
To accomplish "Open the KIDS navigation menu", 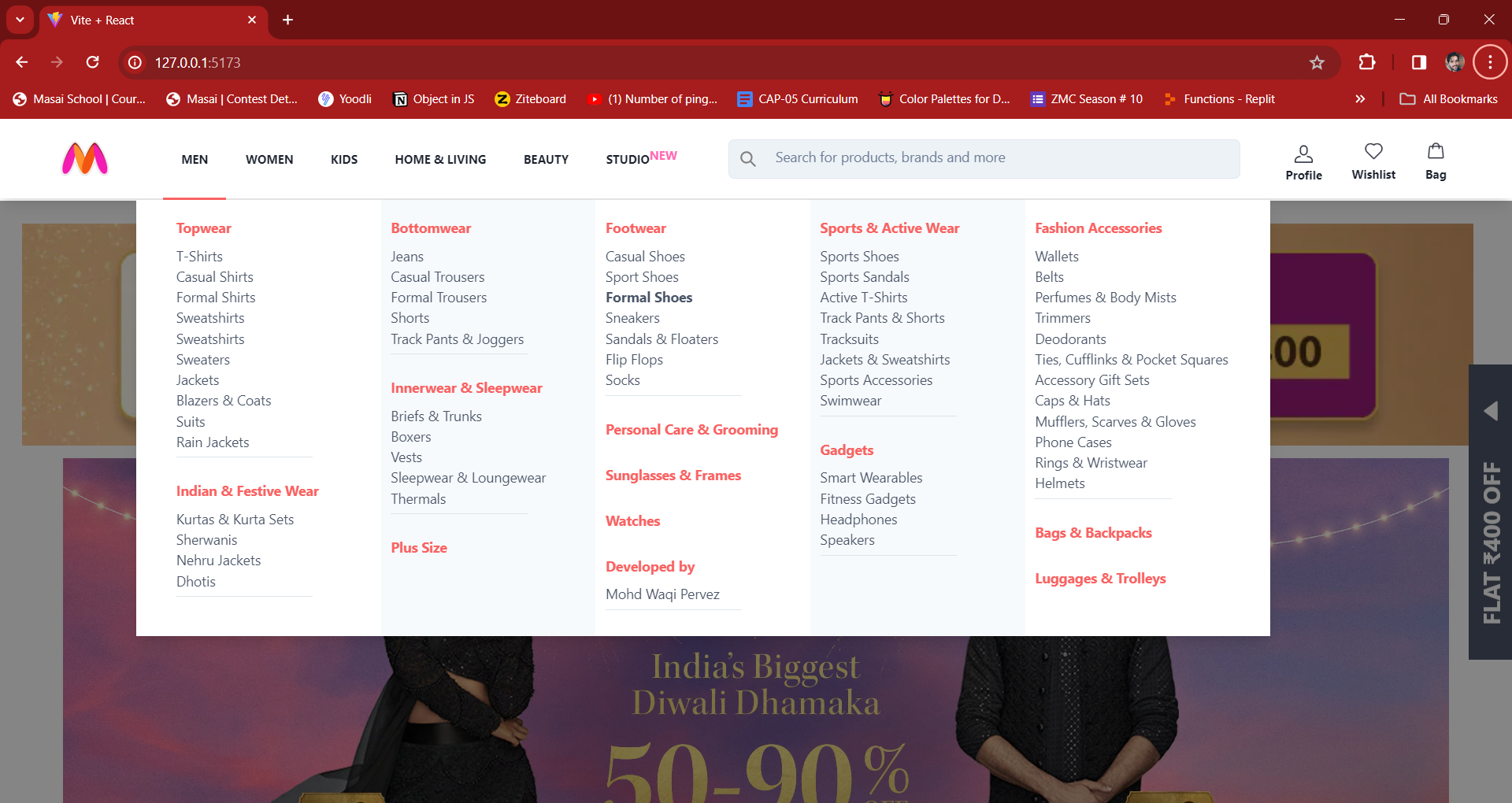I will [344, 159].
